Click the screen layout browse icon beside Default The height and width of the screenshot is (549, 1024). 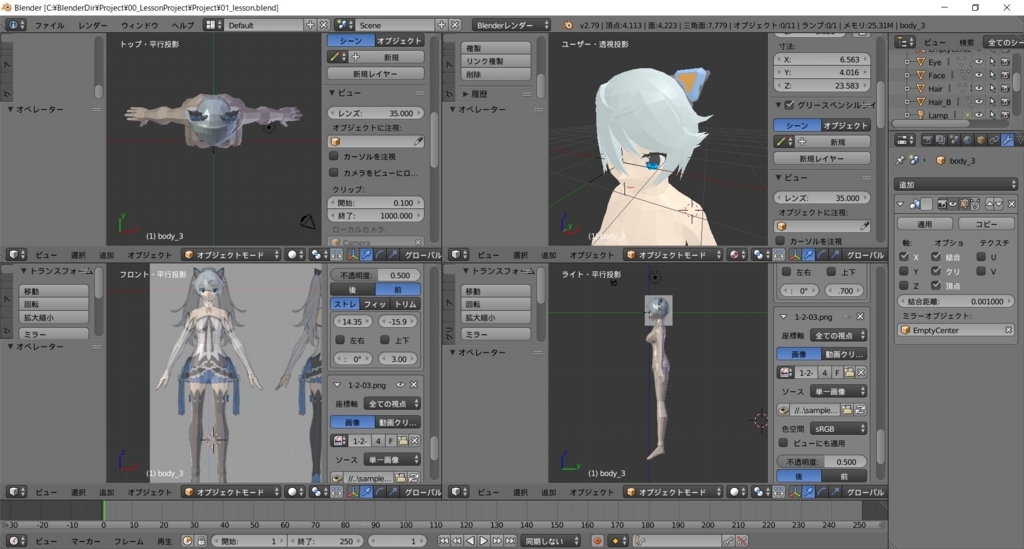212,25
